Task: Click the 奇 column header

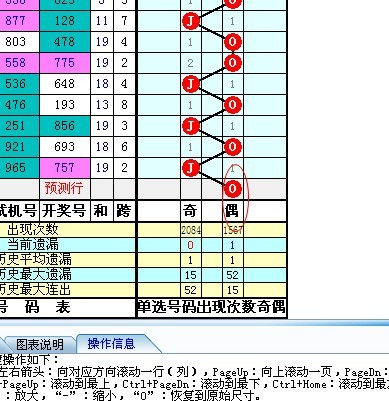Action: (x=190, y=211)
